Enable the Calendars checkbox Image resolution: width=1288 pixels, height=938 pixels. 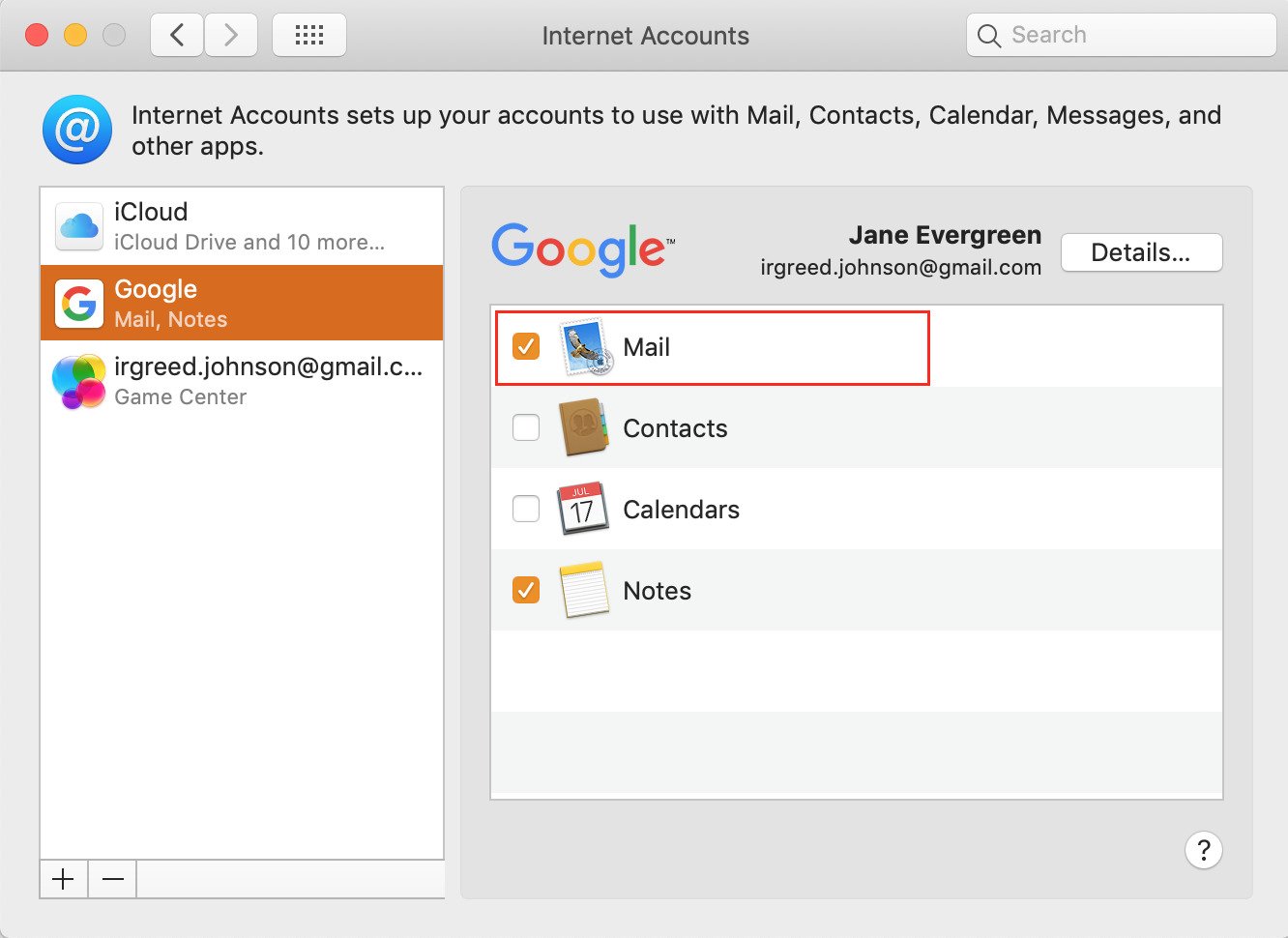(x=526, y=509)
